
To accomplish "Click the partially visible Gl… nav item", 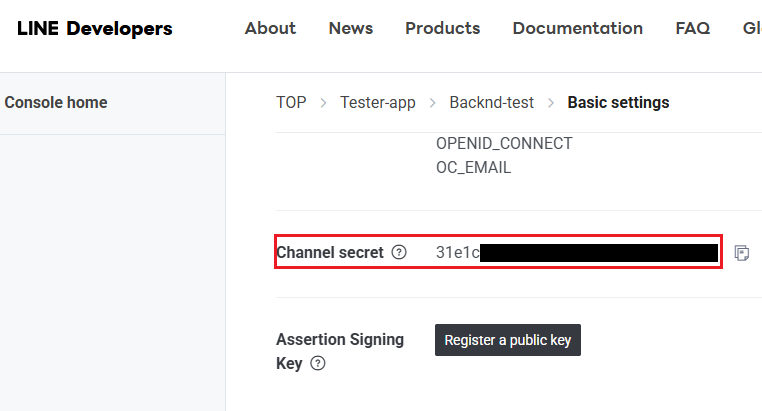I will coord(751,28).
